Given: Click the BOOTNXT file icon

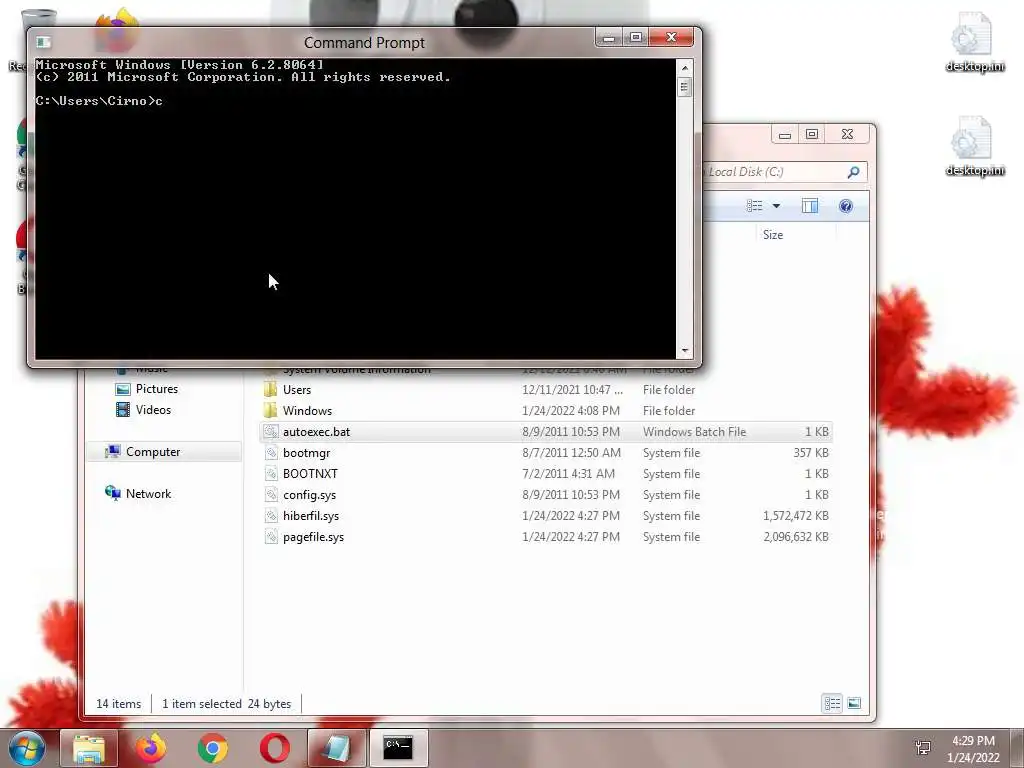Looking at the screenshot, I should (x=271, y=473).
